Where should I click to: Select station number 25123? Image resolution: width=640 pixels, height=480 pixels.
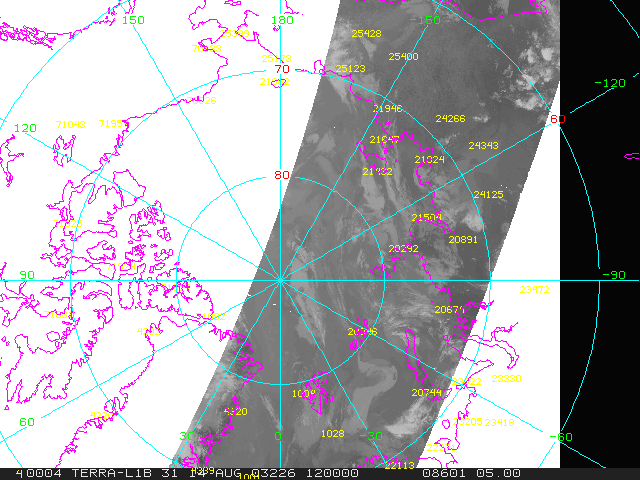click(350, 69)
